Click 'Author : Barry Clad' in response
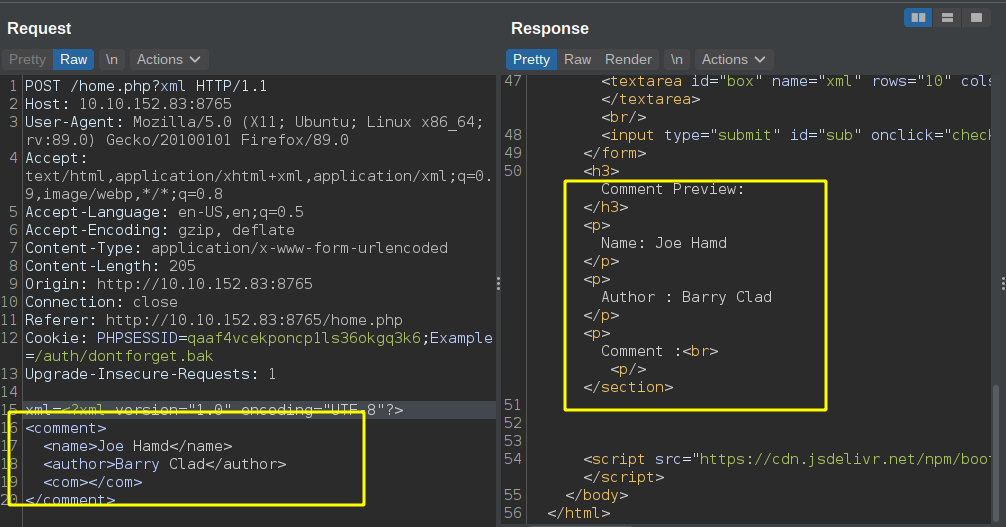1006x527 pixels. pyautogui.click(x=686, y=297)
